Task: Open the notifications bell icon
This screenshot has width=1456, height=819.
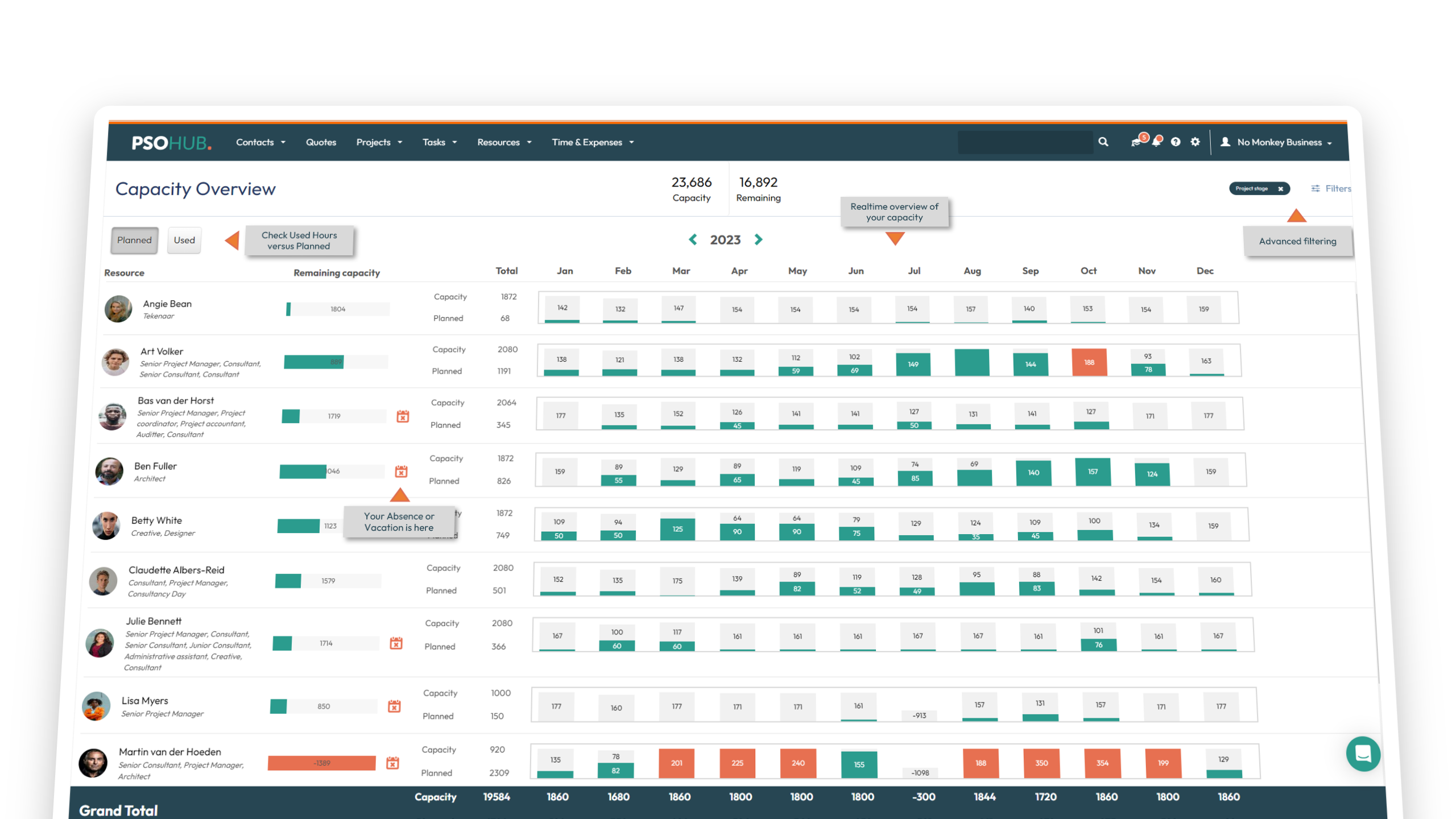Action: 1156,142
